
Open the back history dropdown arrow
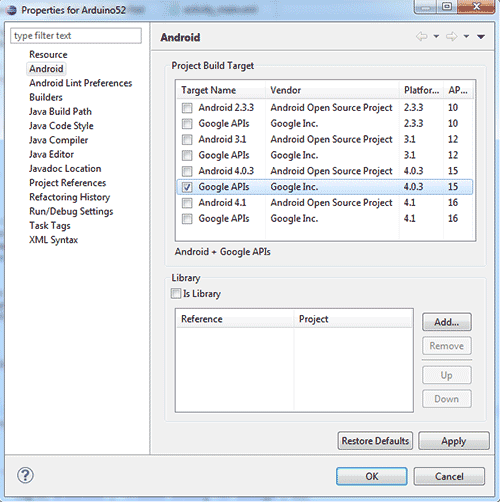pos(436,36)
